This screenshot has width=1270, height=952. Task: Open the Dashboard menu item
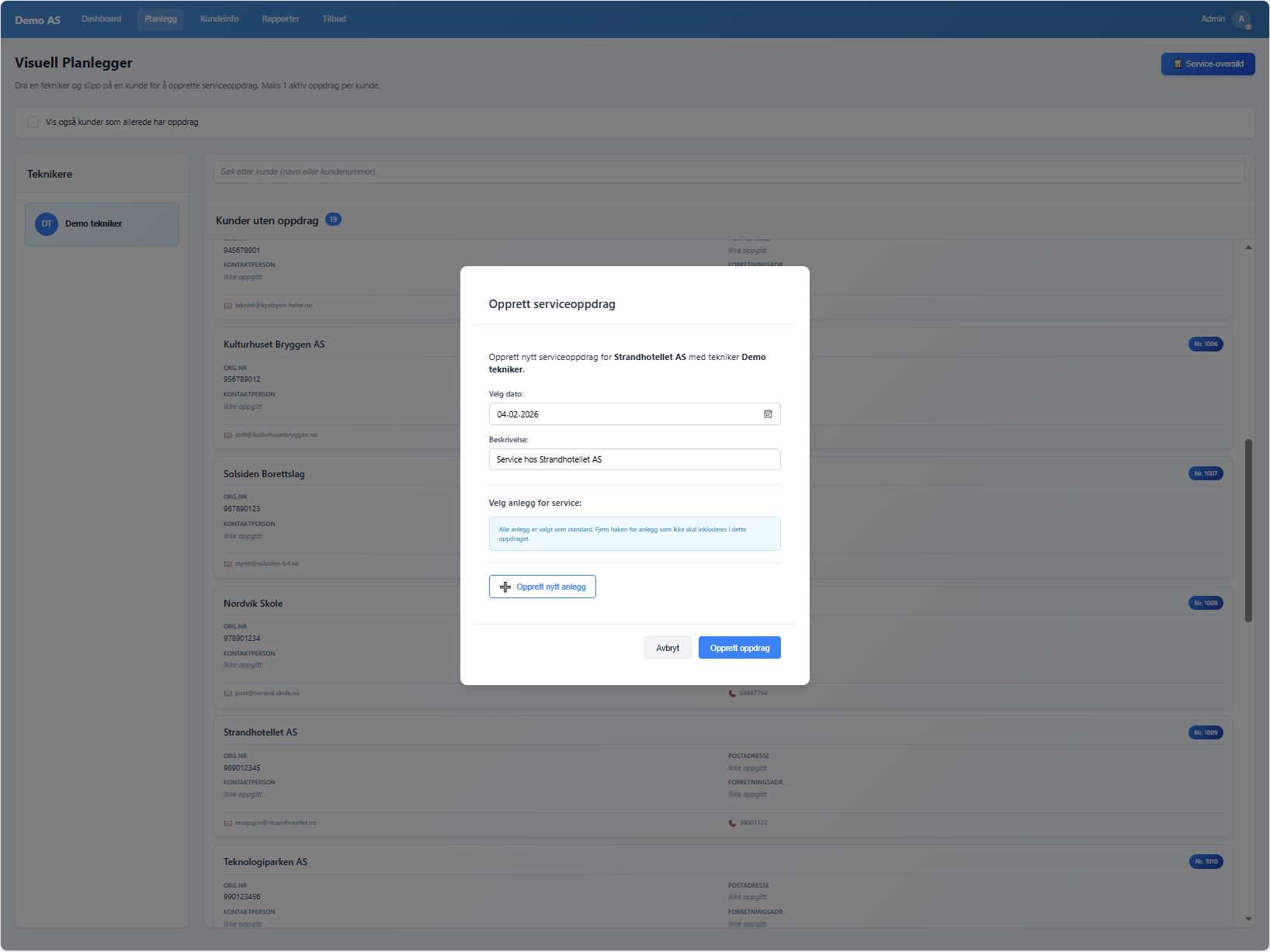pyautogui.click(x=102, y=19)
